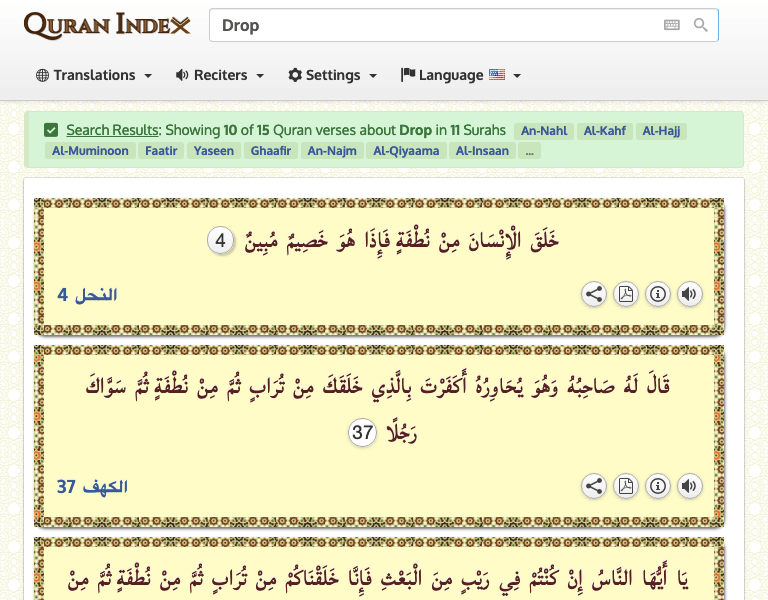Image resolution: width=768 pixels, height=600 pixels.
Task: Open PDF export for An-Nahl verse 4
Action: click(x=626, y=294)
